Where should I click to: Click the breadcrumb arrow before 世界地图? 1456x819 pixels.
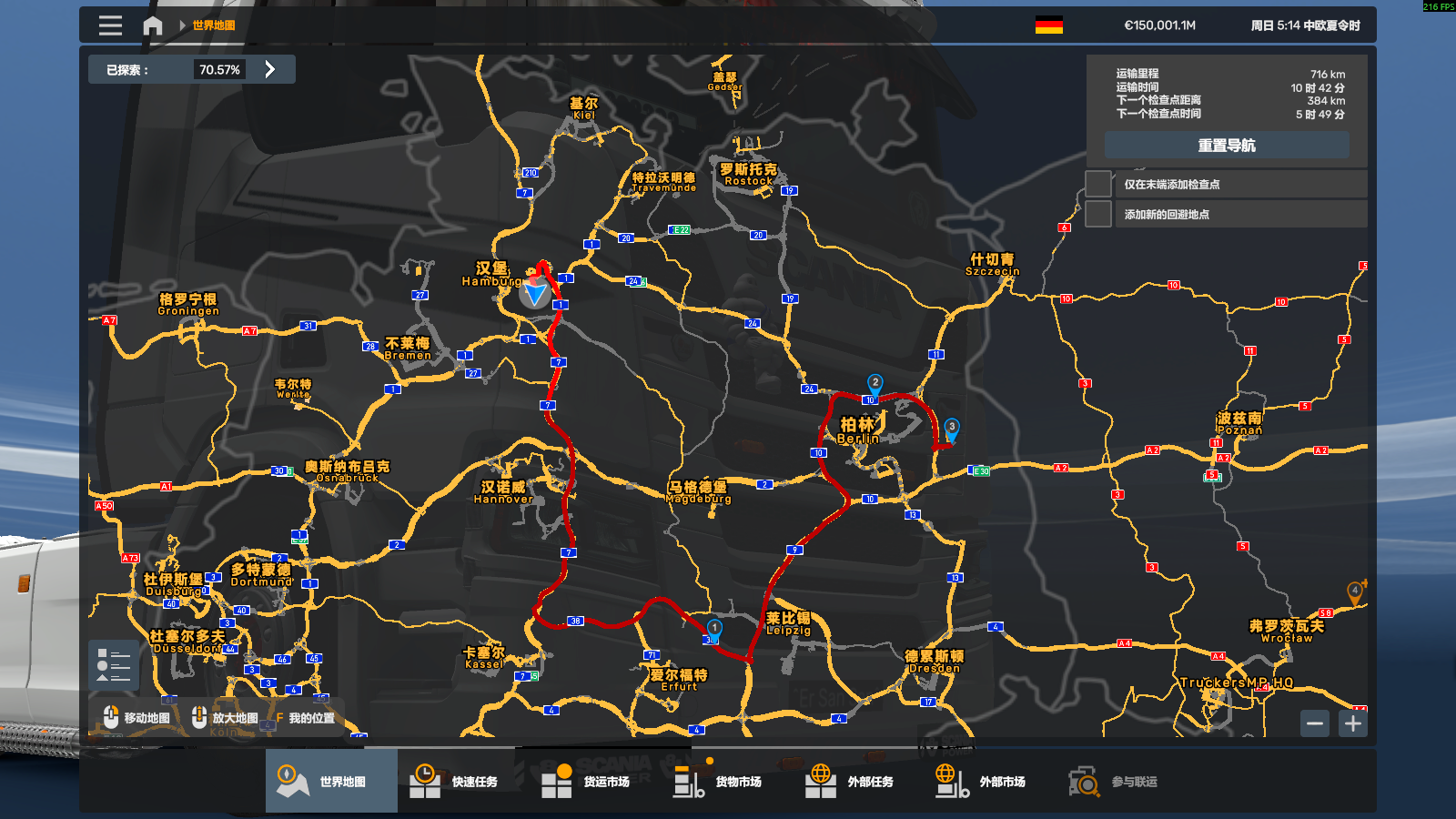182,25
